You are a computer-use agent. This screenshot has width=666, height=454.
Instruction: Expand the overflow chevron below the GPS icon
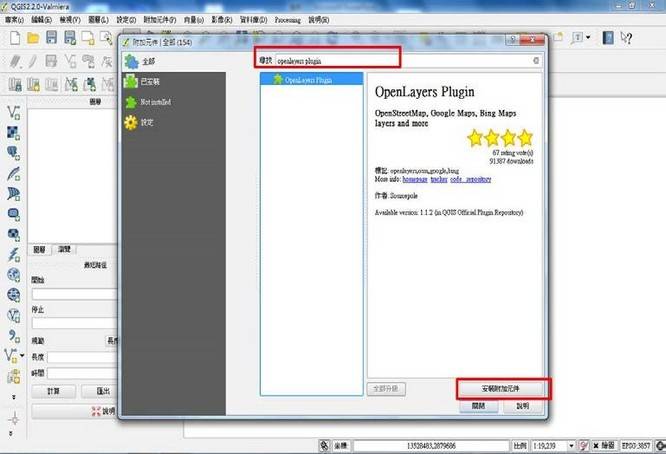tap(11, 434)
